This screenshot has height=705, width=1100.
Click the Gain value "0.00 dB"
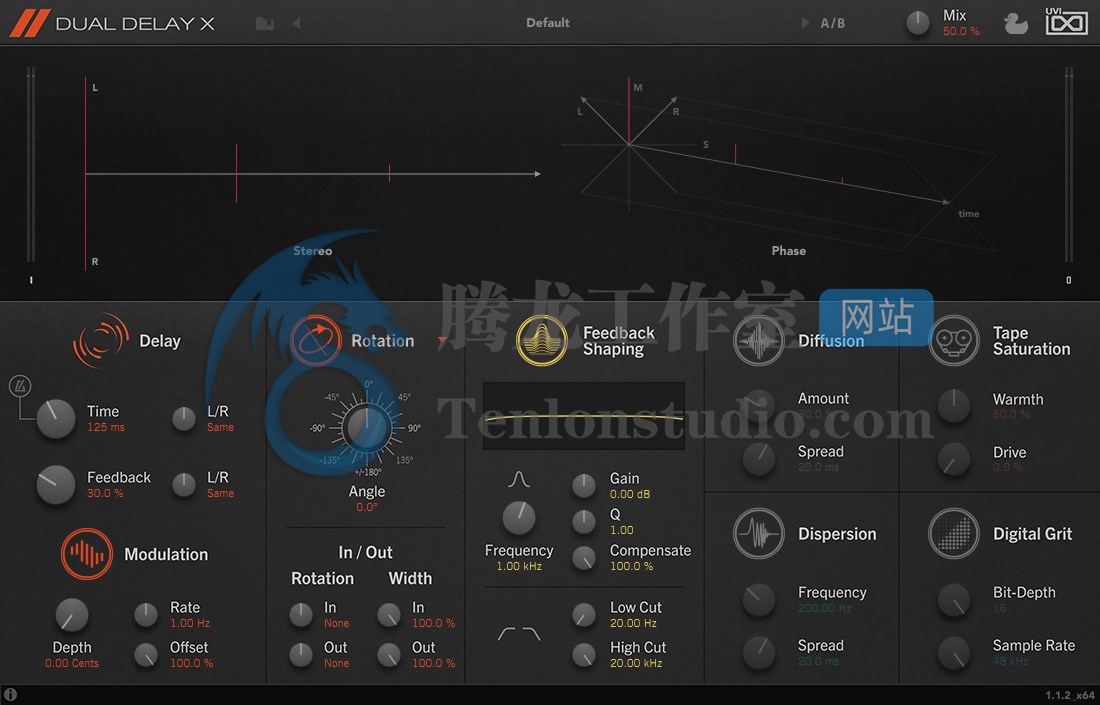pos(630,494)
